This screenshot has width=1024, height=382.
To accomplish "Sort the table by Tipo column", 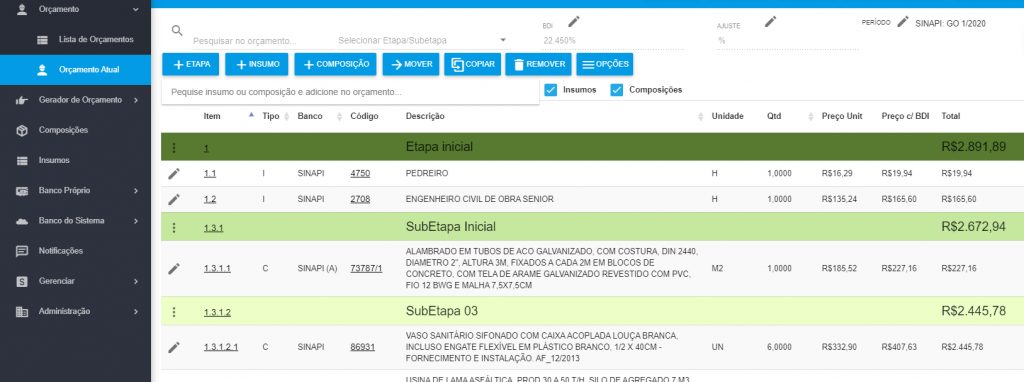I will [271, 116].
